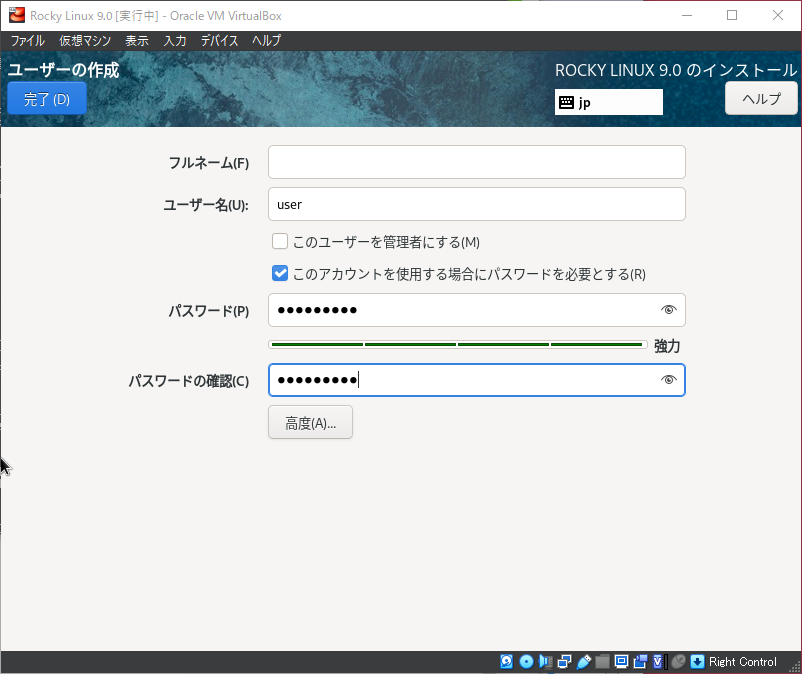Click the ヘルプ button in installer header
The image size is (802, 674).
[x=761, y=98]
